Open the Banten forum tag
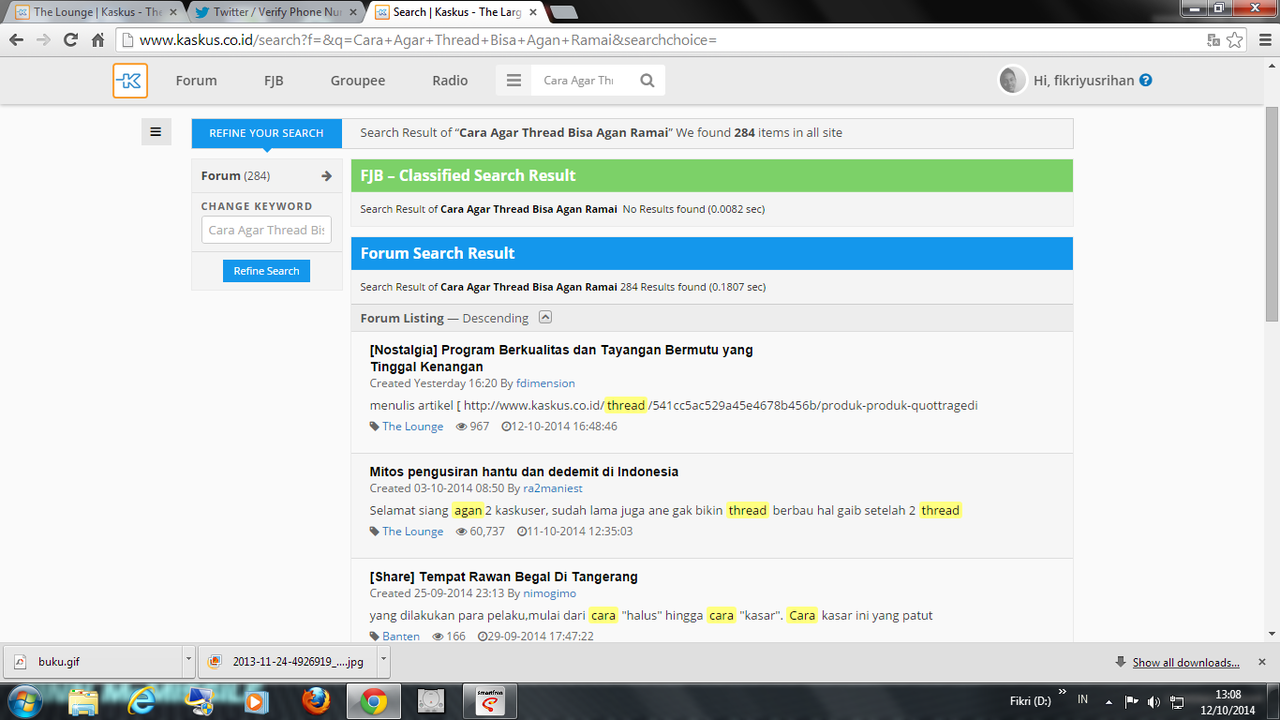The image size is (1280, 720). pos(401,636)
